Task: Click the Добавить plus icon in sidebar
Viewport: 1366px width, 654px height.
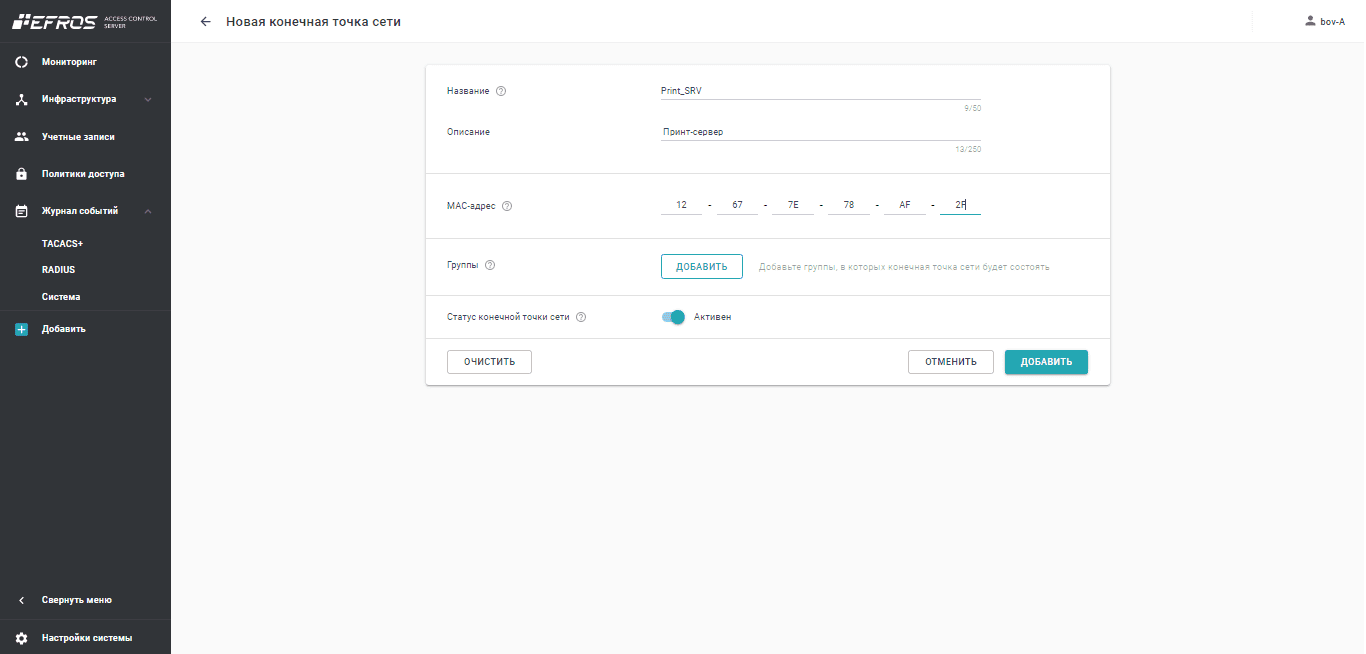Action: pyautogui.click(x=21, y=329)
